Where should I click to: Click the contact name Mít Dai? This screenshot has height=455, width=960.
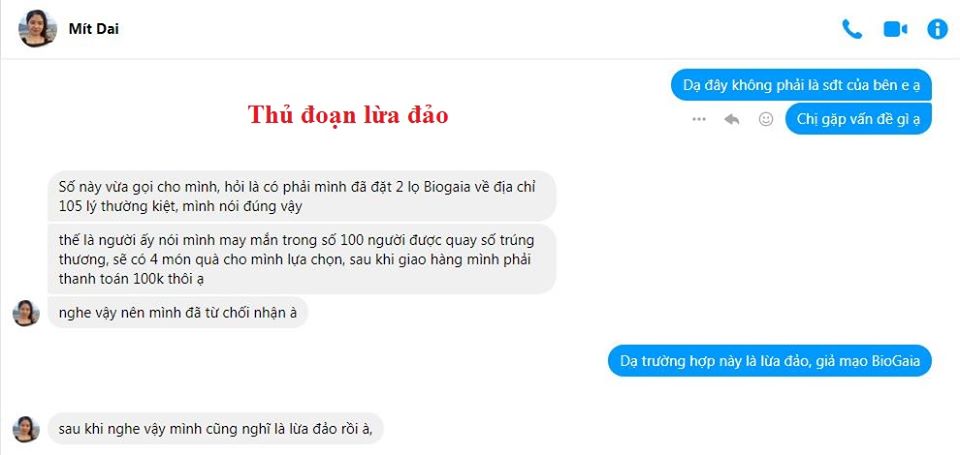94,28
